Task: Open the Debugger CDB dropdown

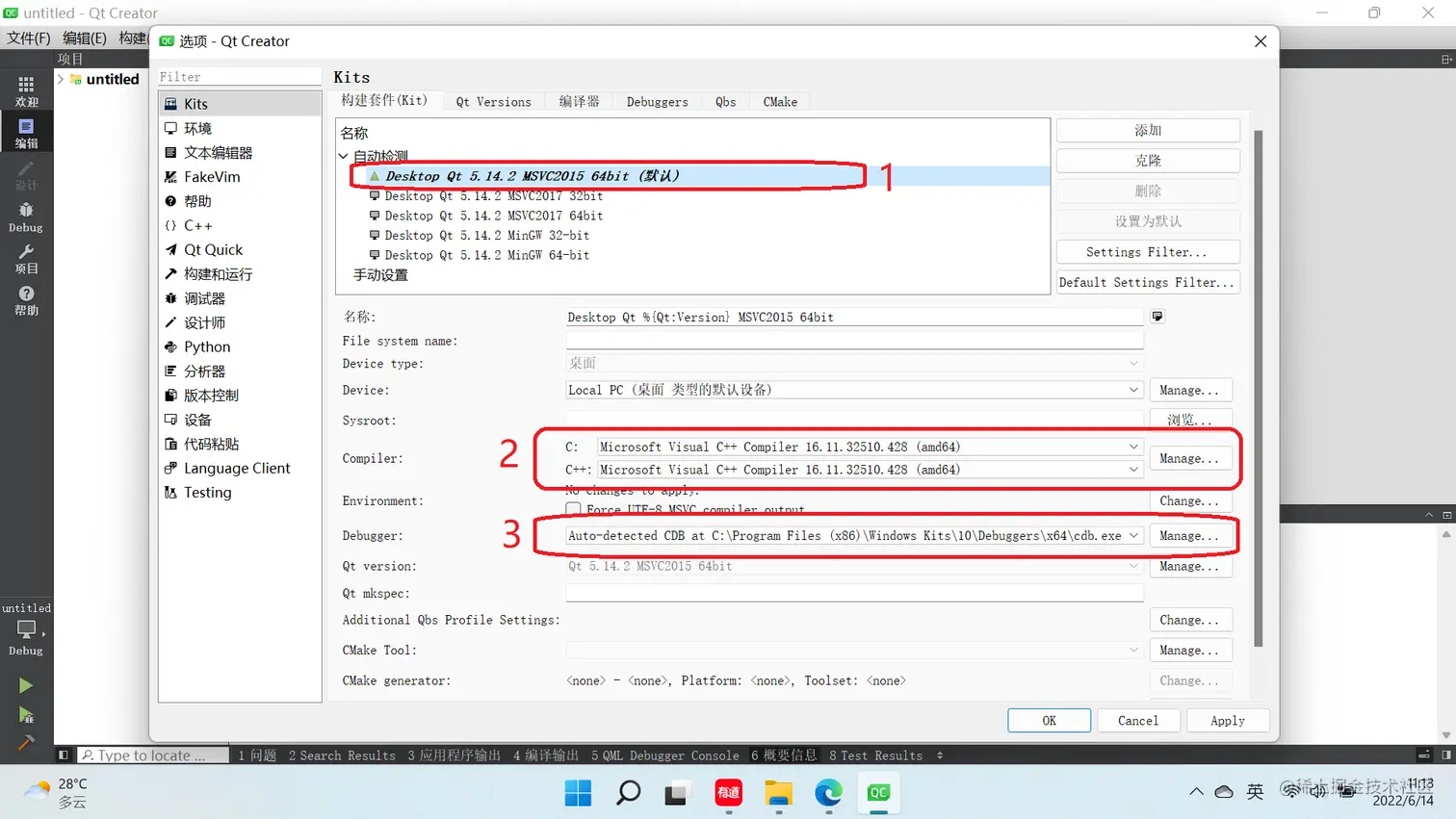Action: (x=854, y=536)
